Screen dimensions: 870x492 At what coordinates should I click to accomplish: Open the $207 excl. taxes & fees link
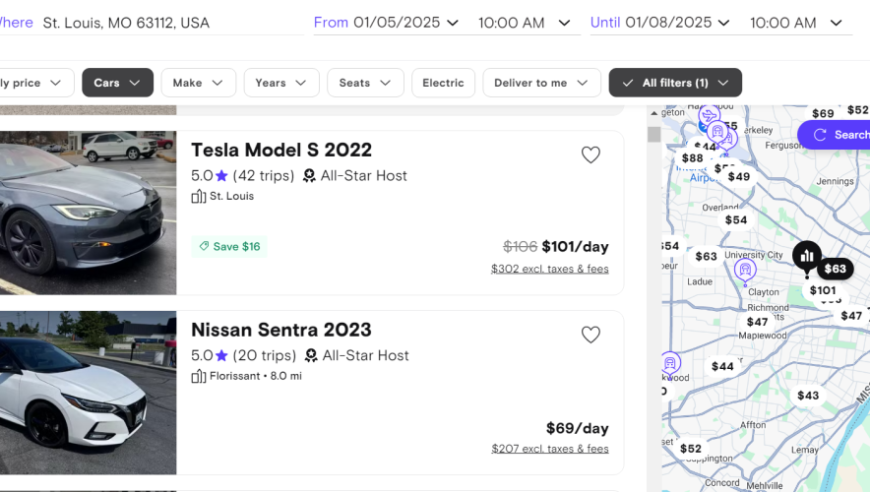pyautogui.click(x=549, y=448)
